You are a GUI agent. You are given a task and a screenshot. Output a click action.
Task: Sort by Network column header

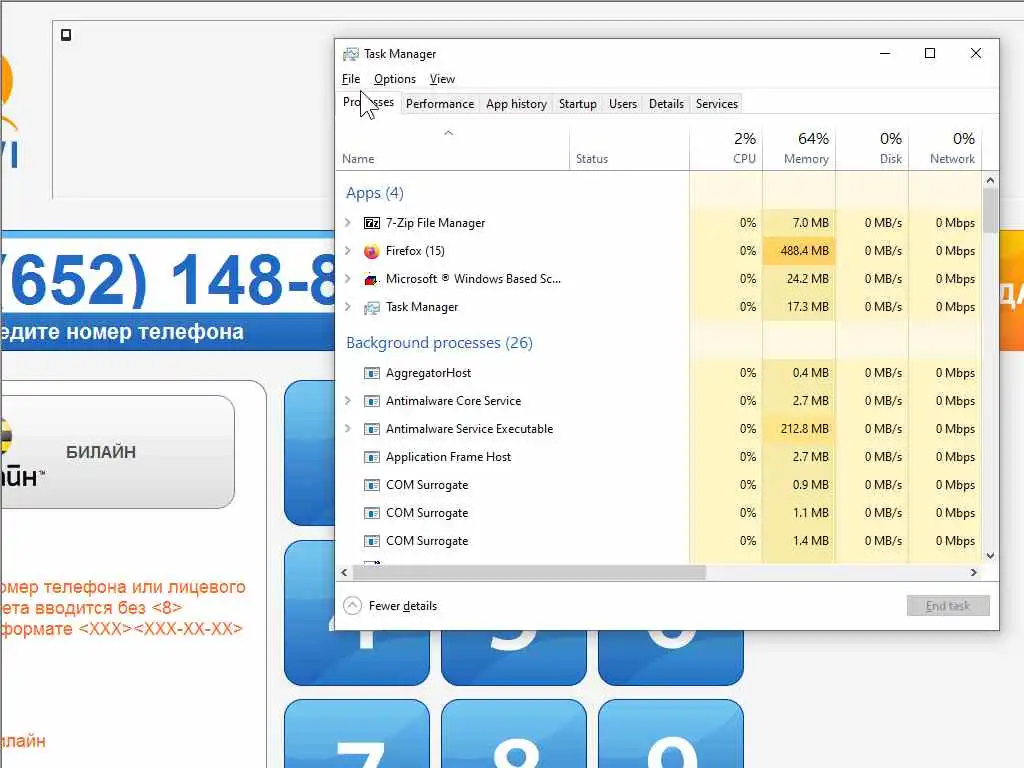(x=945, y=149)
